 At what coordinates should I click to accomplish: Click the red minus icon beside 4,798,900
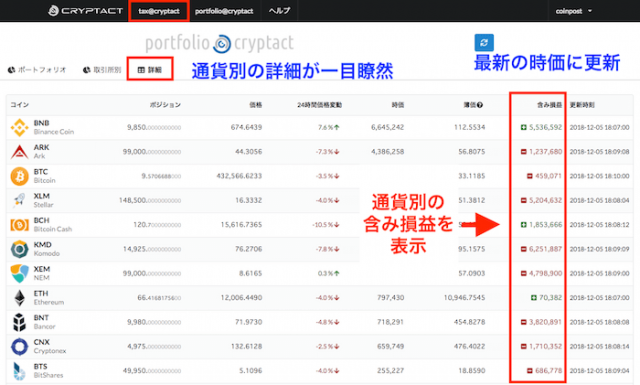524,273
